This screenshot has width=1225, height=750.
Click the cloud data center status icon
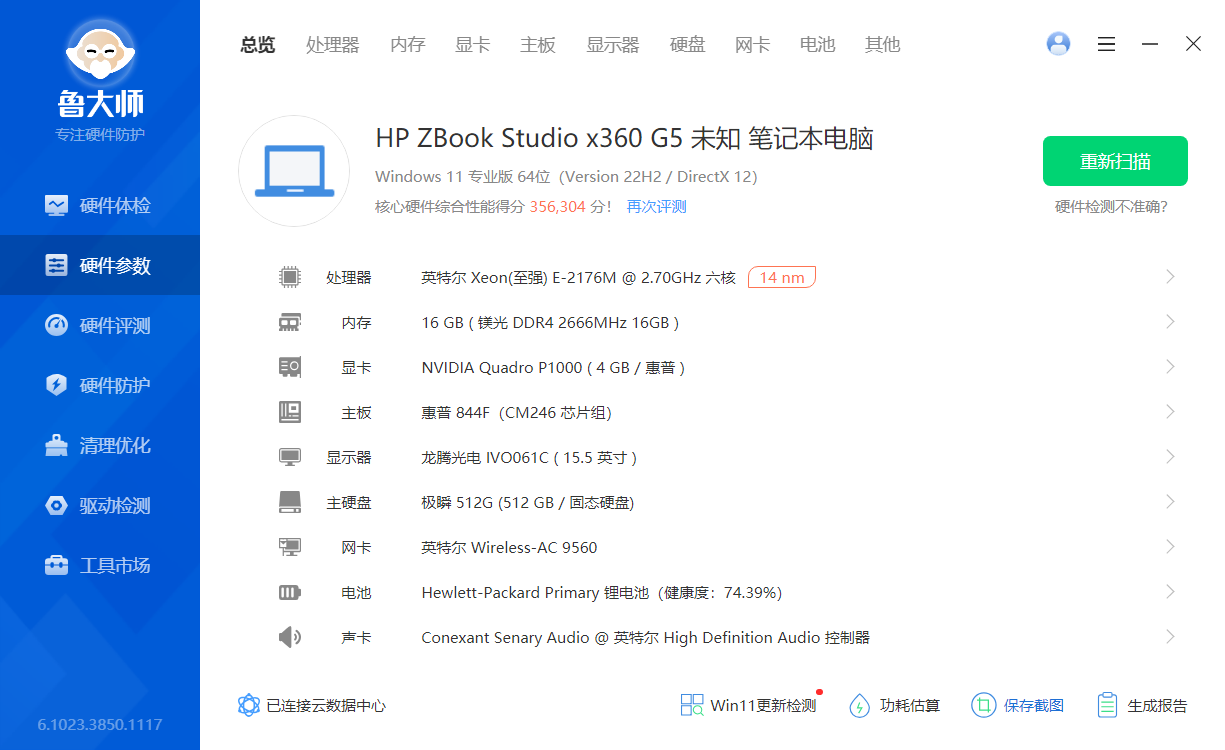(249, 705)
